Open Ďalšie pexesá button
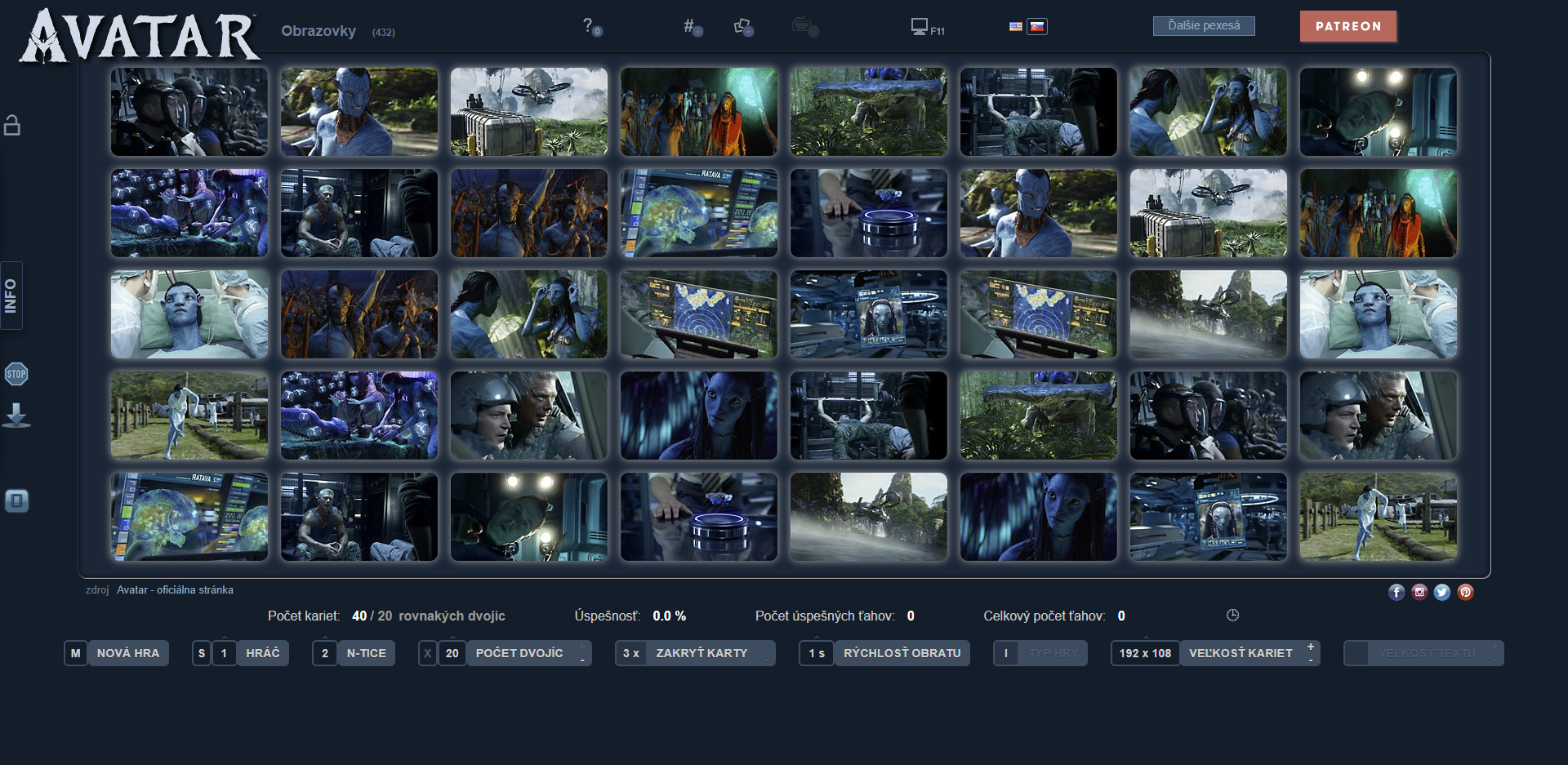The height and width of the screenshot is (765, 1568). 1204,26
